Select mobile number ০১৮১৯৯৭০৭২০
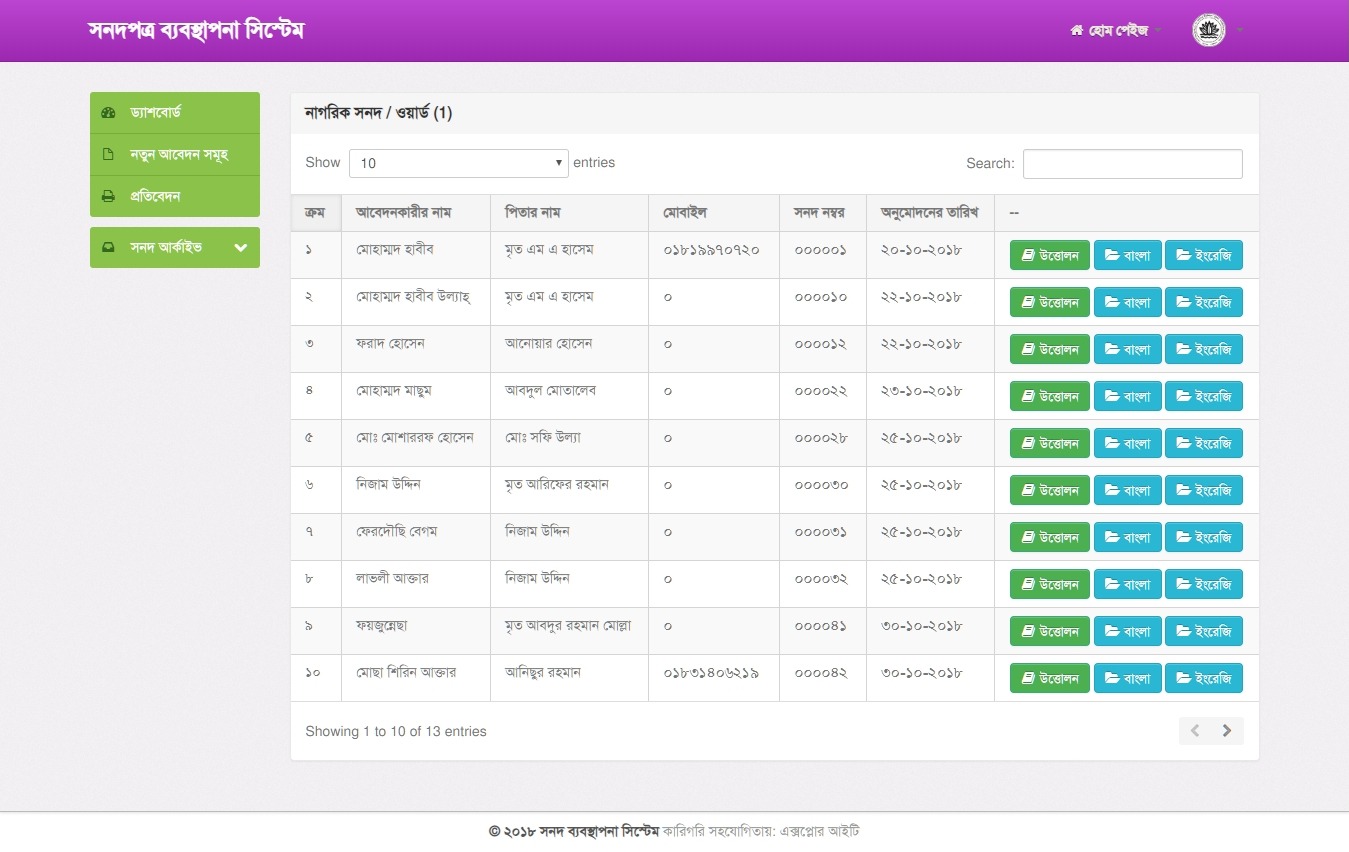Viewport: 1349px width, 852px height. tap(712, 249)
